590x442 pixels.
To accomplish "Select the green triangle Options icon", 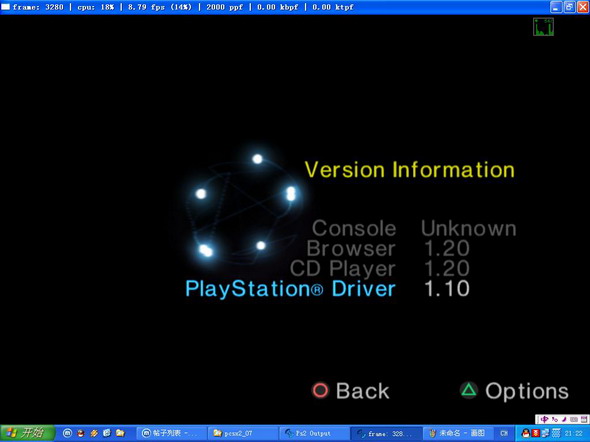I will click(x=468, y=390).
